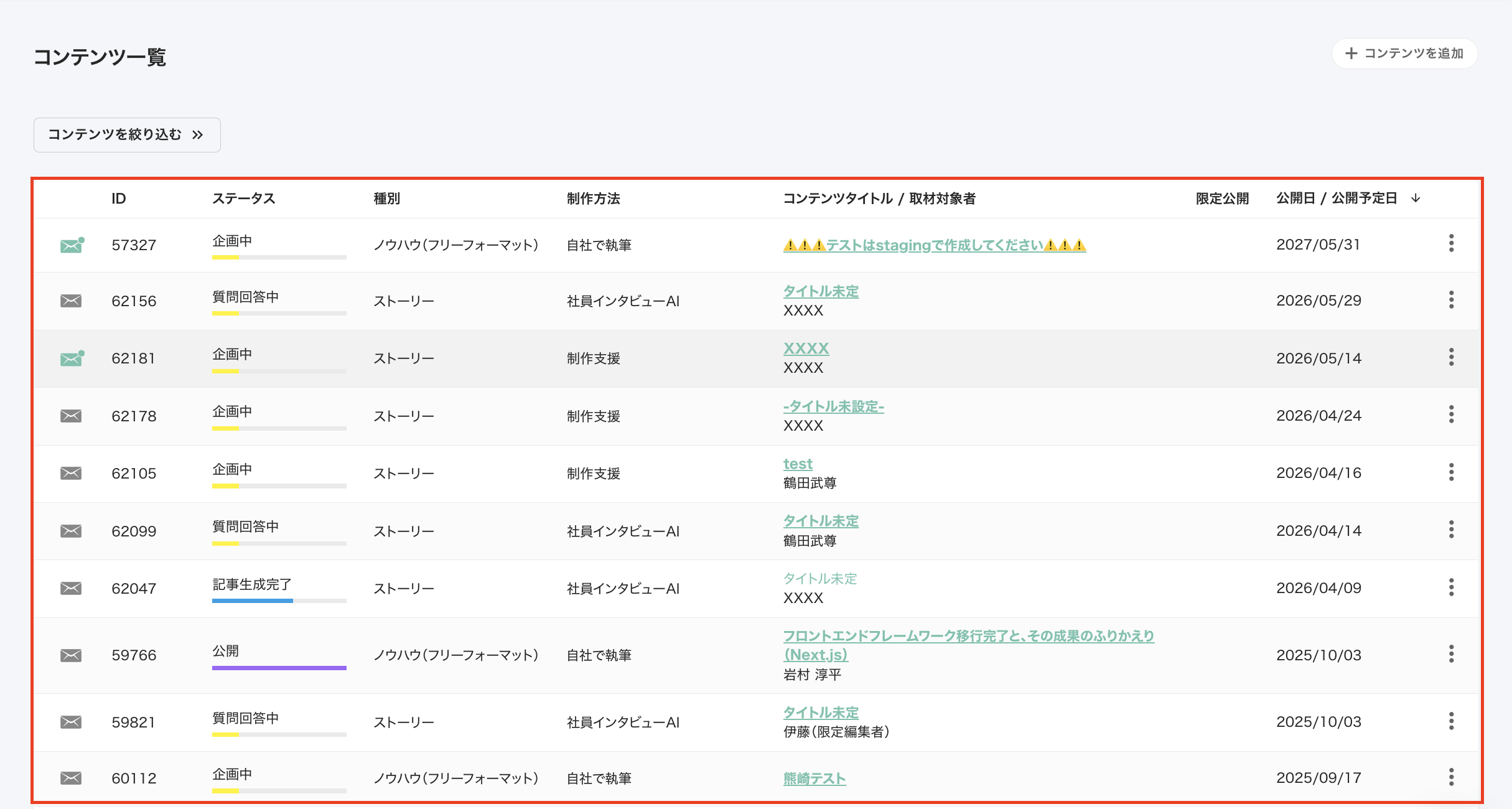
Task: Select the green envelope icon for ID 62181
Action: pyautogui.click(x=72, y=358)
